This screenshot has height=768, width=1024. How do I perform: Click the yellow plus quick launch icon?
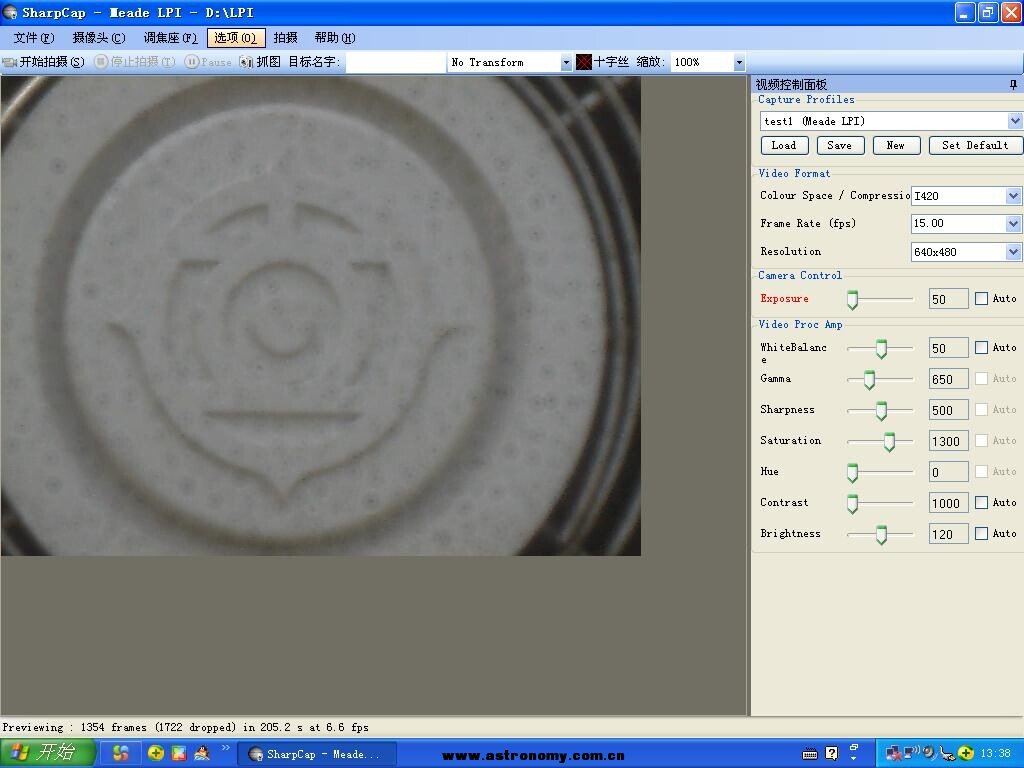pos(155,754)
